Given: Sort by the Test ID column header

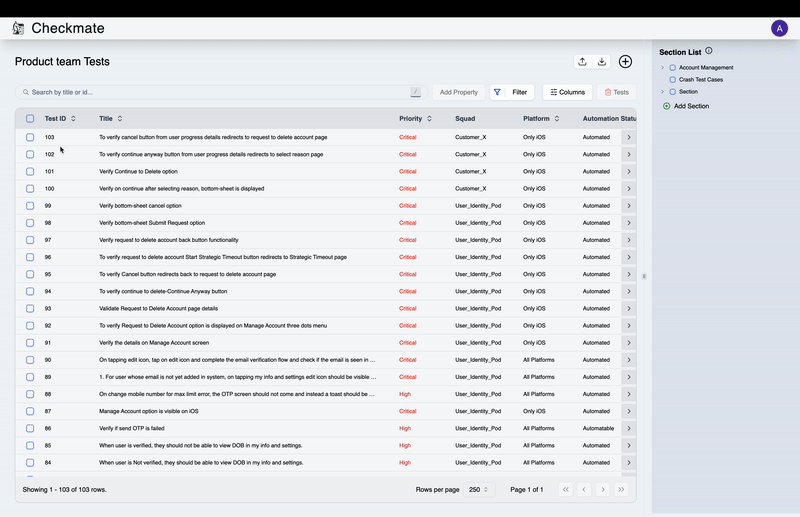Looking at the screenshot, I should (x=61, y=119).
